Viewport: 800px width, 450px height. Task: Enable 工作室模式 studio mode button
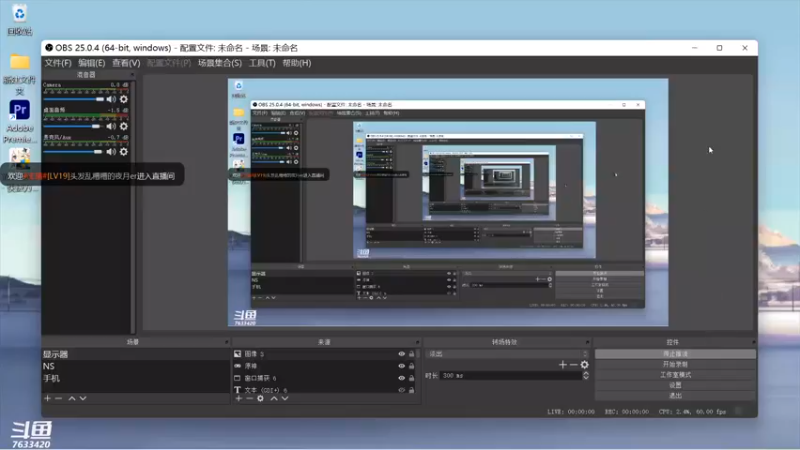pos(675,374)
